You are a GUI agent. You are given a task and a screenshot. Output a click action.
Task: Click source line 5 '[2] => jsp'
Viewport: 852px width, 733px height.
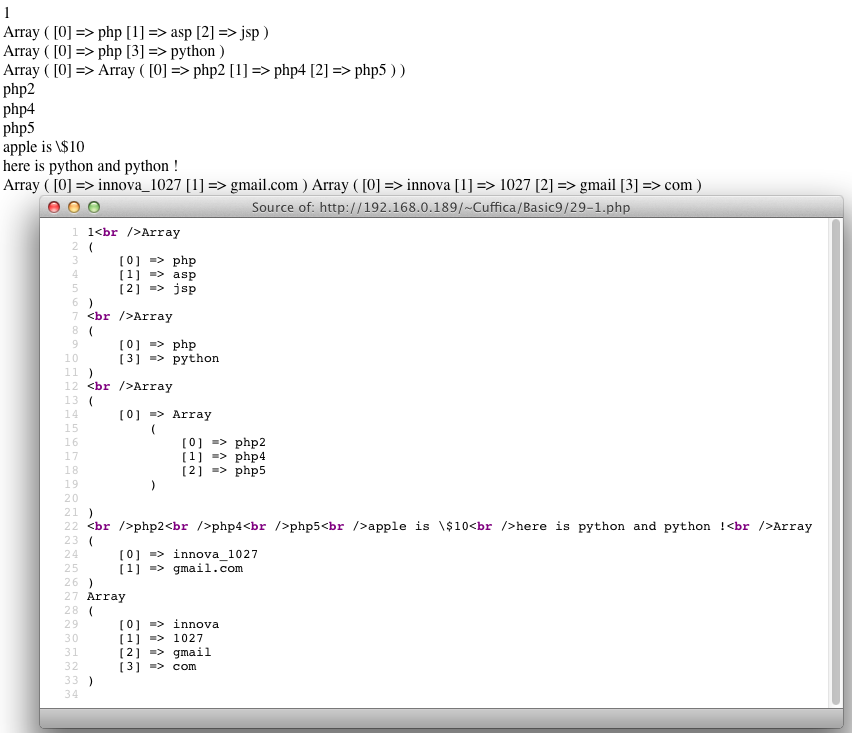pyautogui.click(x=158, y=289)
